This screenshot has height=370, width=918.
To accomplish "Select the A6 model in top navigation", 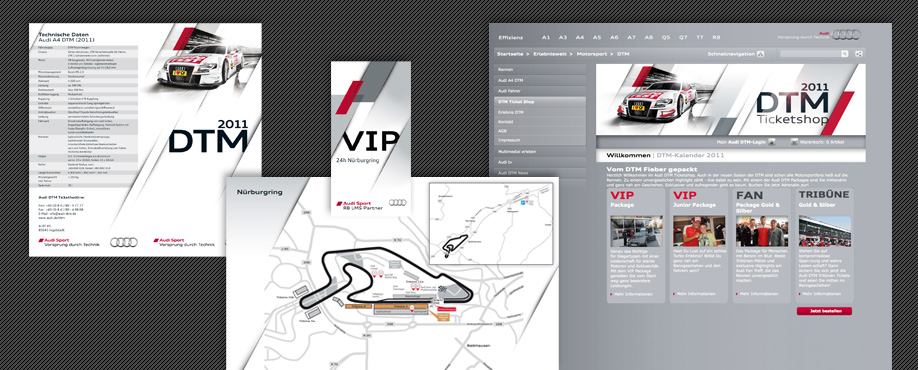I will coord(614,37).
